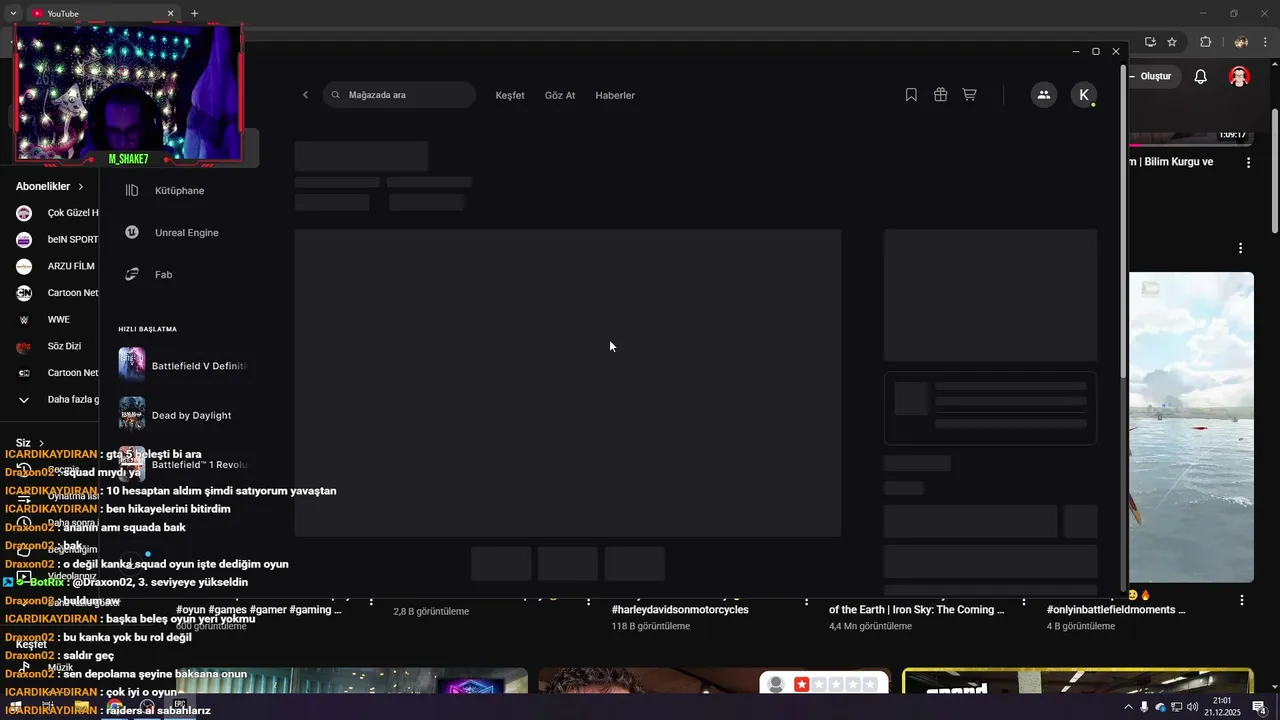Screen dimensions: 1280x720
Task: Minimize the Epic Games launcher window
Action: [x=1076, y=51]
